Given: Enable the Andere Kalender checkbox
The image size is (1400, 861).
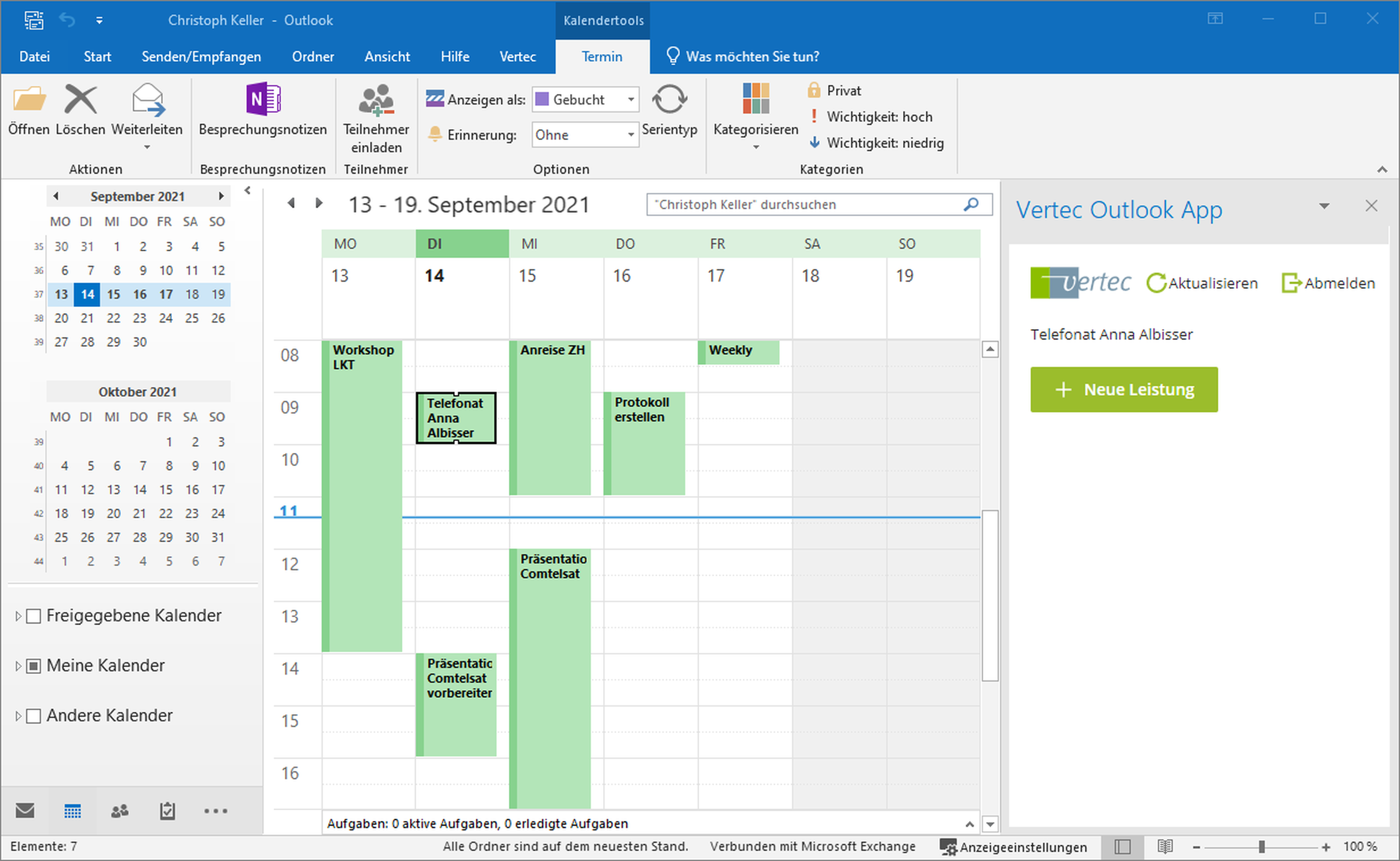Looking at the screenshot, I should click(x=32, y=716).
